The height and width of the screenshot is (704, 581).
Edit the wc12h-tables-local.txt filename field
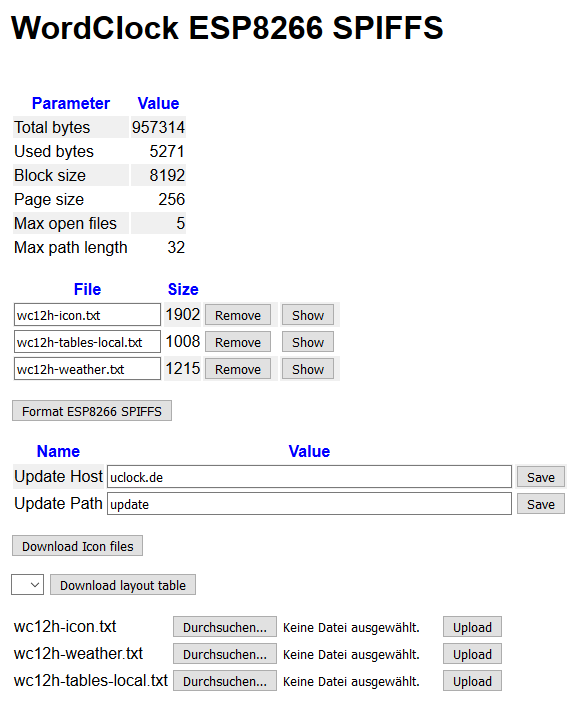click(87, 342)
